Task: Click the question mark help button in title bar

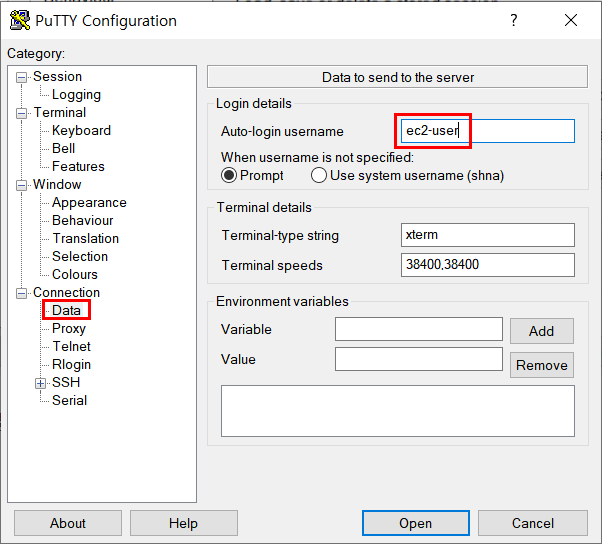Action: click(x=514, y=20)
